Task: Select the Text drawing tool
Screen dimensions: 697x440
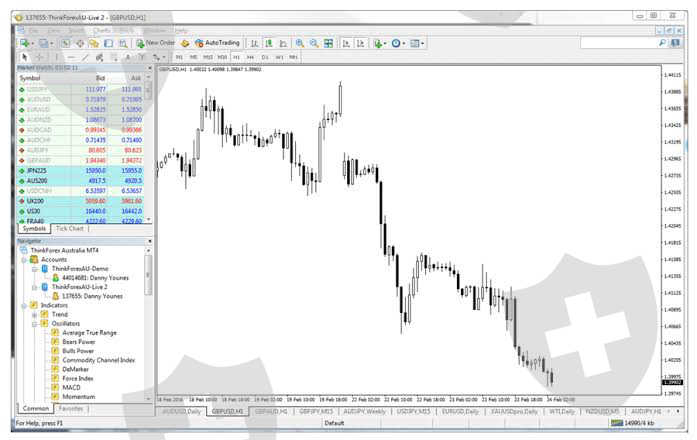Action: 128,57
